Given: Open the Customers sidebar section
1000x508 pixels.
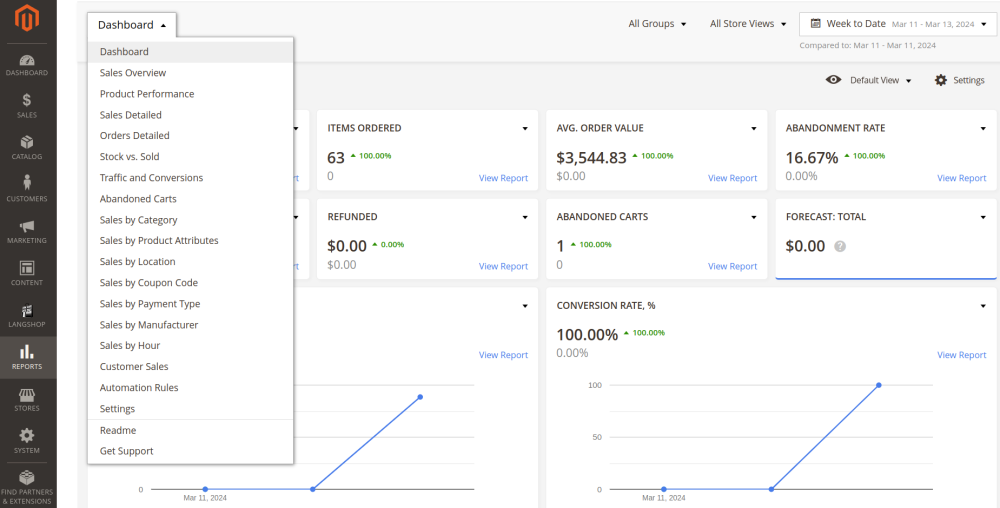Looking at the screenshot, I should tap(27, 189).
